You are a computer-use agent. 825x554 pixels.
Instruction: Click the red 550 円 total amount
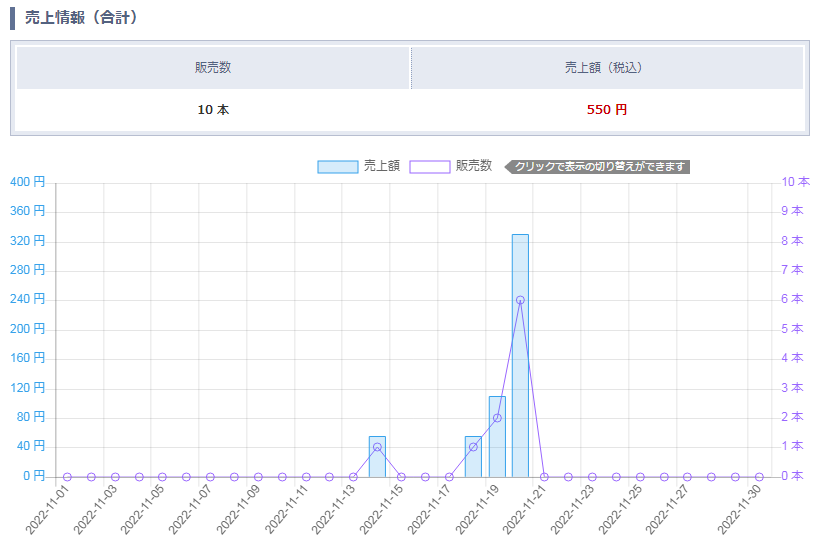point(607,110)
